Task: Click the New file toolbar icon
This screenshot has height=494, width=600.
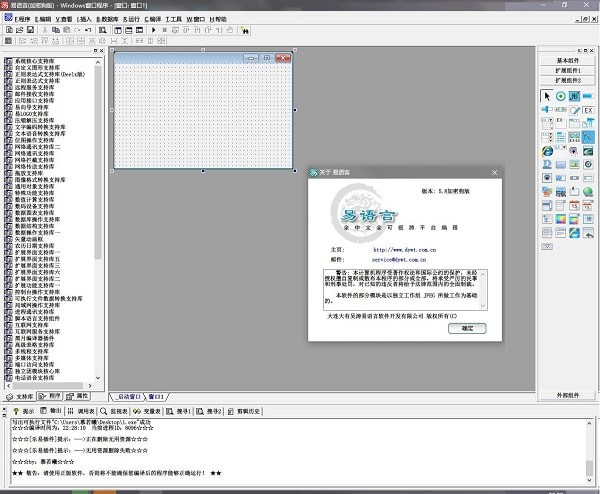Action: (7, 31)
